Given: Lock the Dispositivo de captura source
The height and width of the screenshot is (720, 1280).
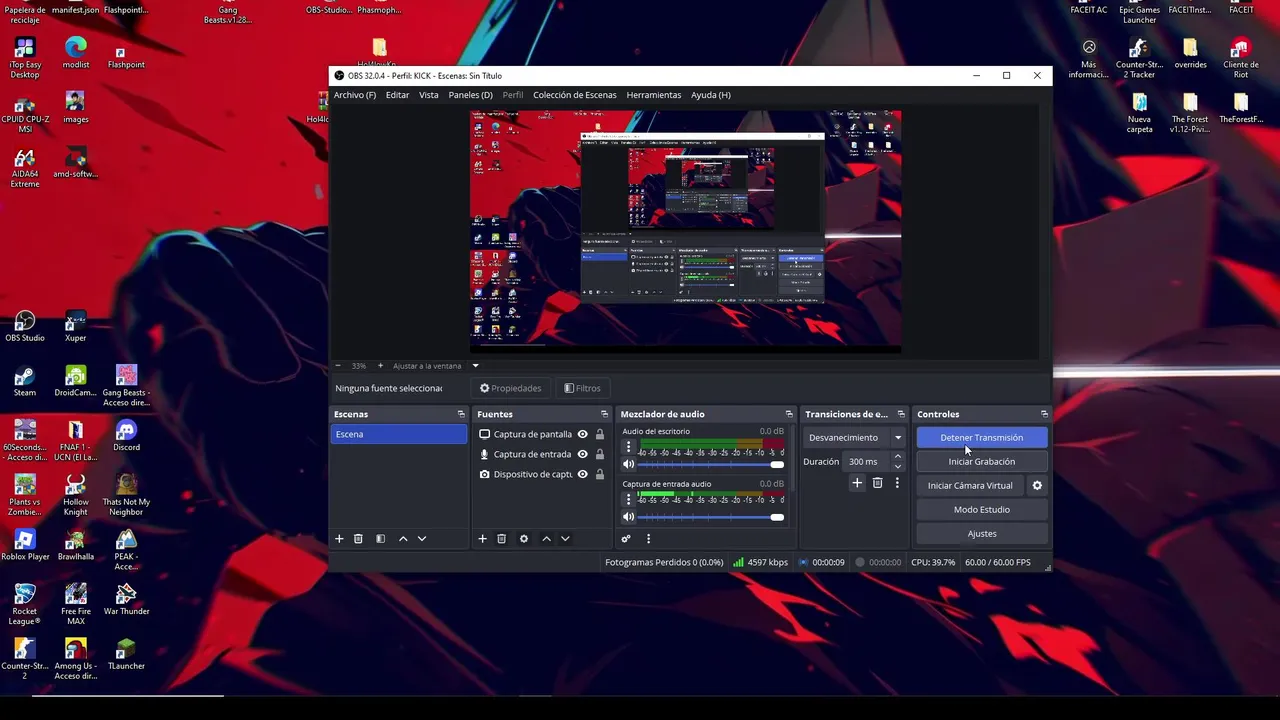Looking at the screenshot, I should coord(600,474).
